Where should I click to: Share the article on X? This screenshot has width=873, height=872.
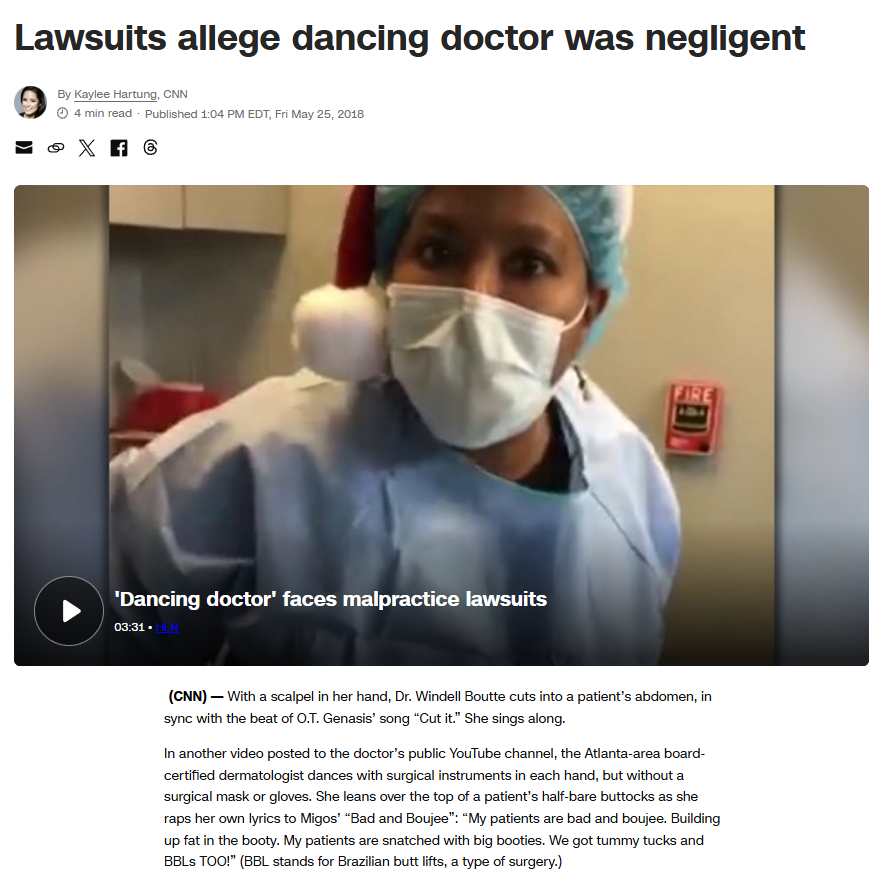[87, 148]
